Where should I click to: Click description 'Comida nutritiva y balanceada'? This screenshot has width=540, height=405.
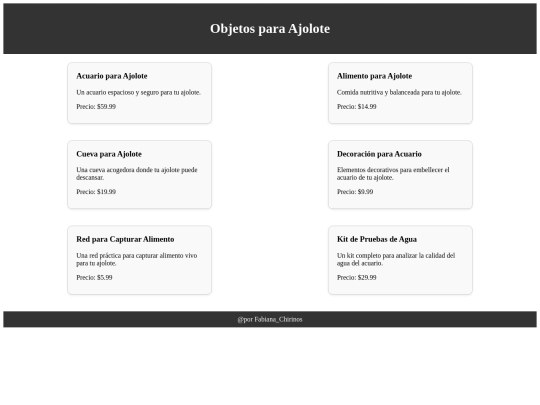399,92
